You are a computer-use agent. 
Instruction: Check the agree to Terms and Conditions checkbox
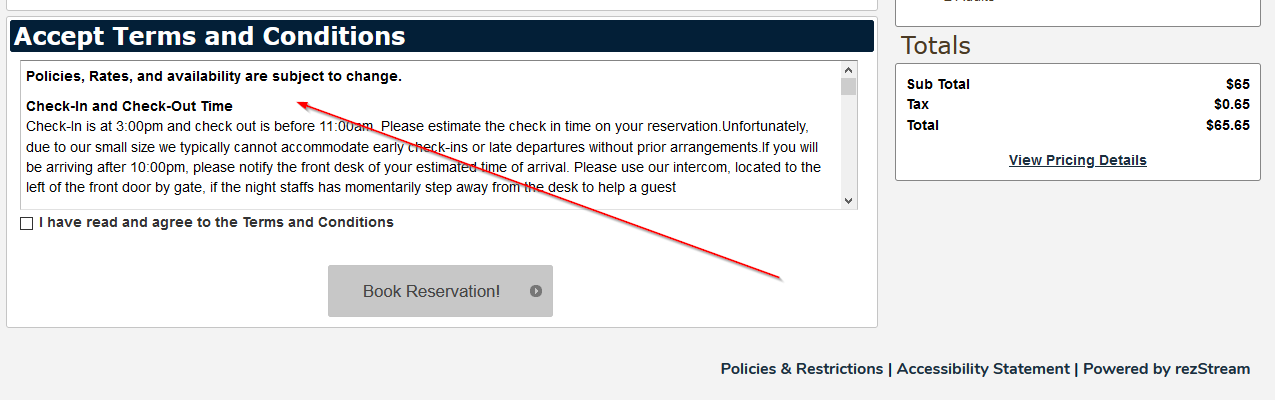pyautogui.click(x=26, y=223)
